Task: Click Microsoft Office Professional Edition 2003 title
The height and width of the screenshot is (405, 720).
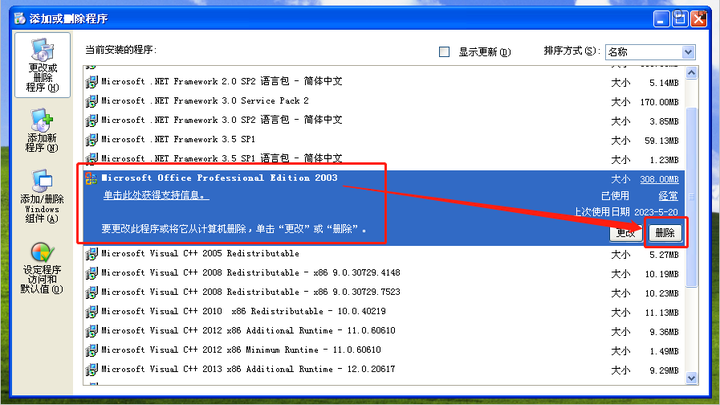Action: coord(219,178)
